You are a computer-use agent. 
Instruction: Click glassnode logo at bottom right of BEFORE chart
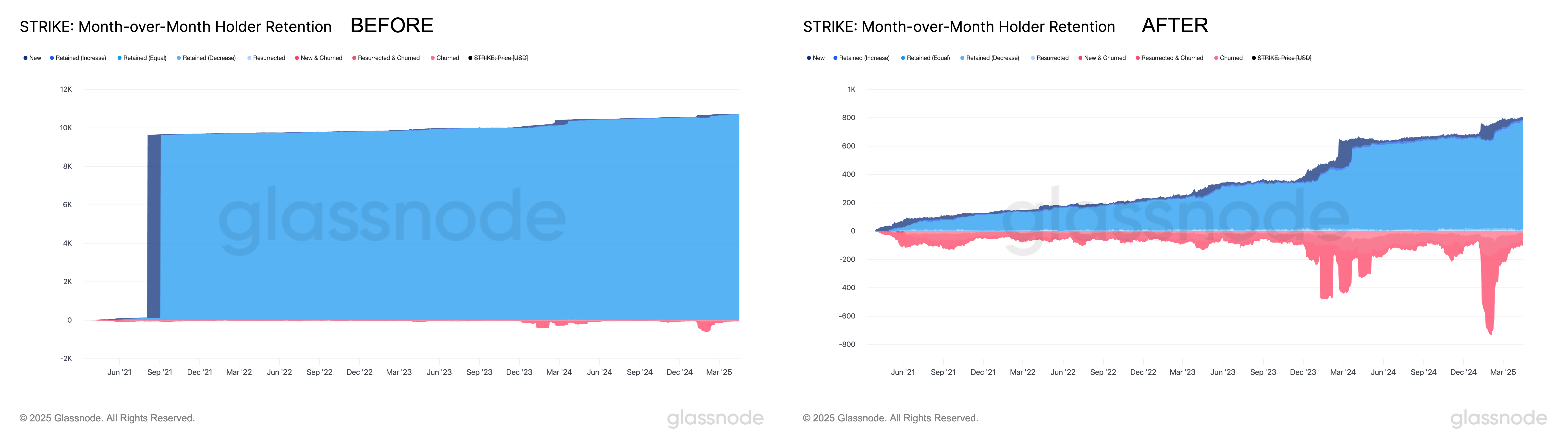[x=715, y=418]
